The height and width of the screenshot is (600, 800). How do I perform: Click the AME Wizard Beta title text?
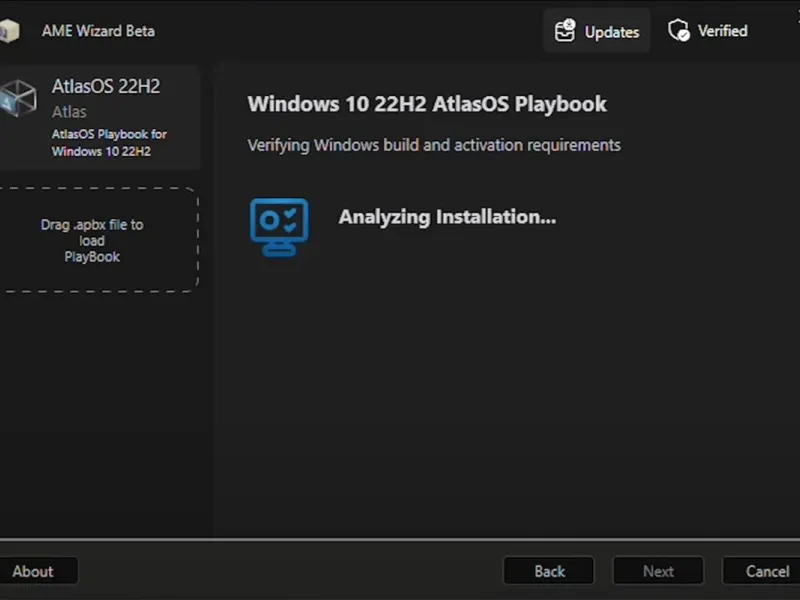tap(98, 31)
